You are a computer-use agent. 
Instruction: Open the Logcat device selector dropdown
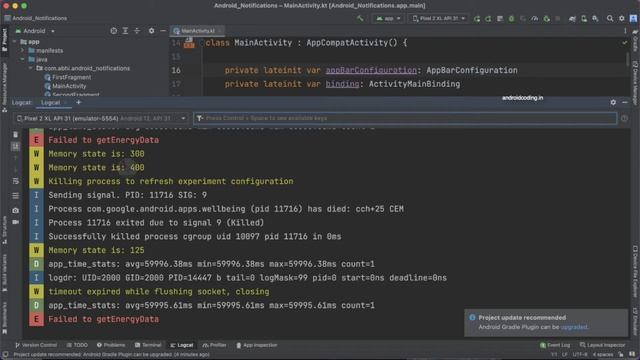pyautogui.click(x=101, y=118)
